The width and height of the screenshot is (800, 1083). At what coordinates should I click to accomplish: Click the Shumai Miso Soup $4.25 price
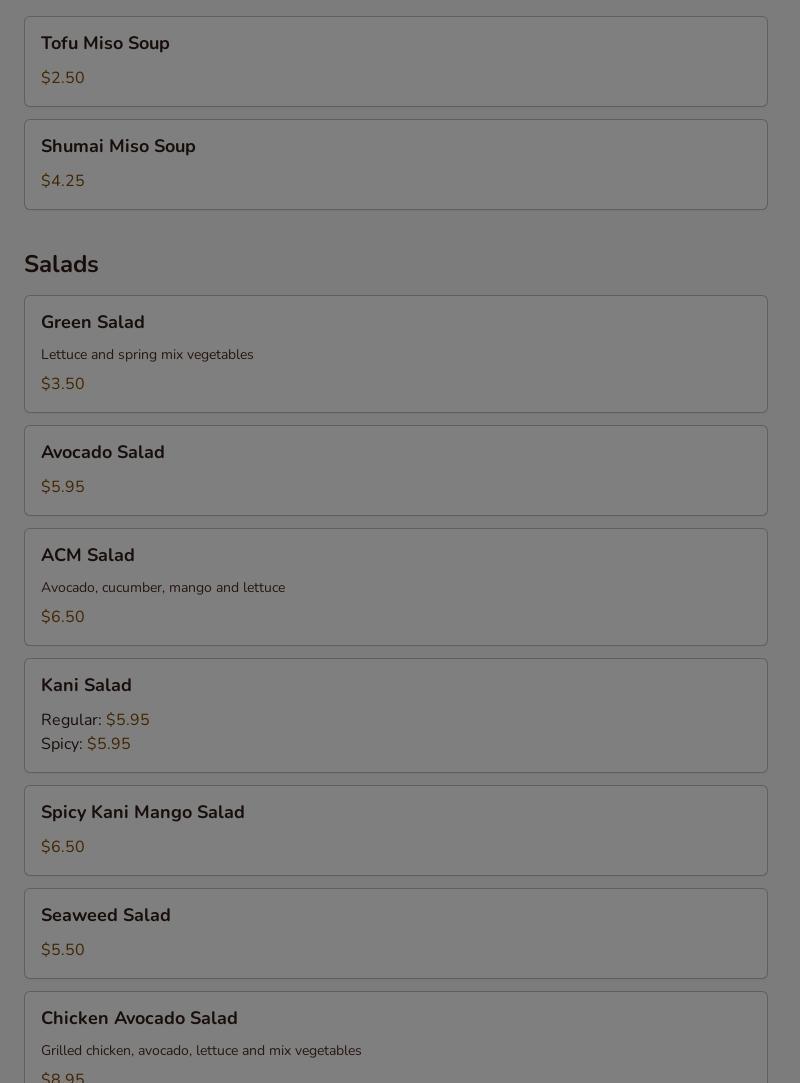pyautogui.click(x=63, y=181)
